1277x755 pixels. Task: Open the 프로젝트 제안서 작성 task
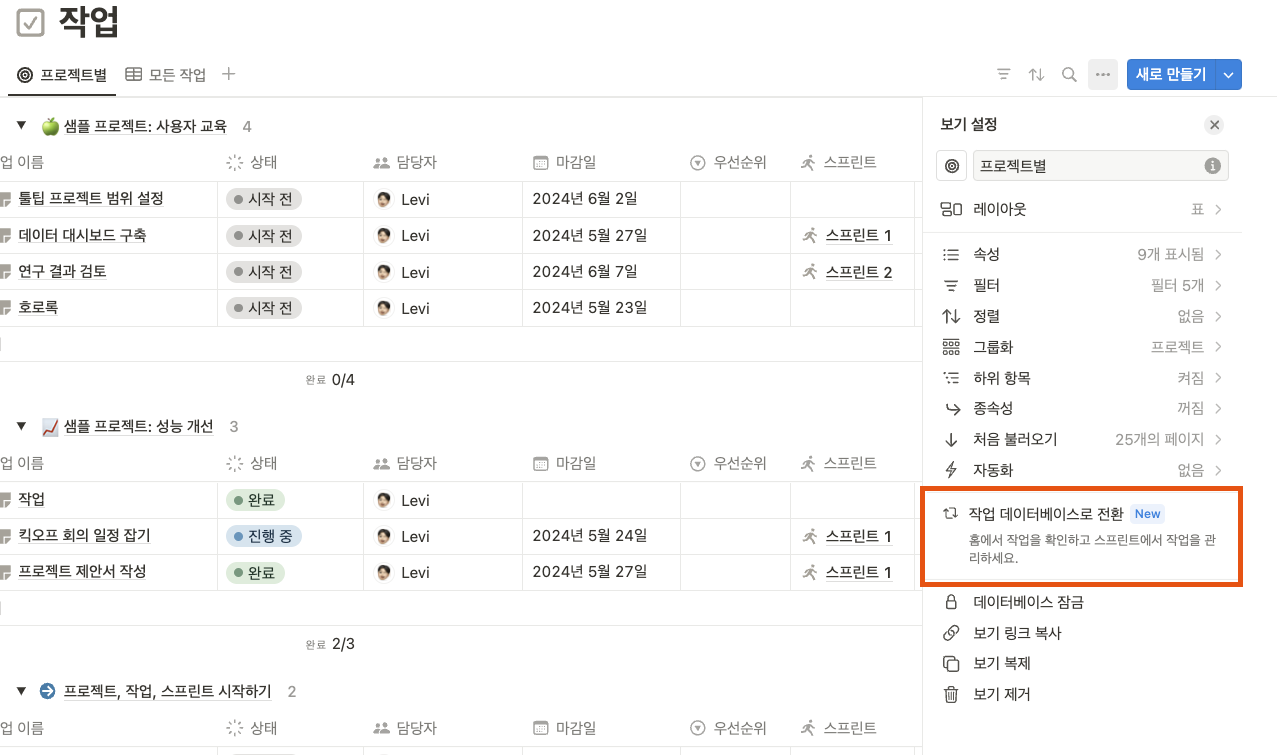pyautogui.click(x=82, y=572)
